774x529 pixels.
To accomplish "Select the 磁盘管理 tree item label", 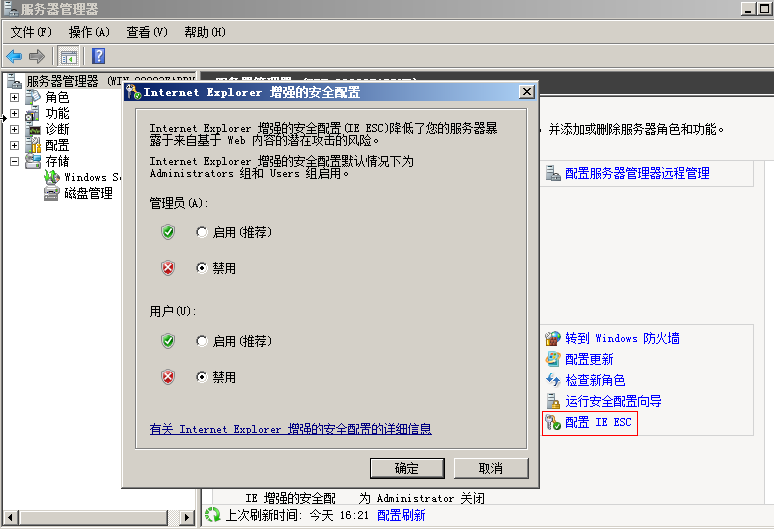I will click(x=88, y=193).
